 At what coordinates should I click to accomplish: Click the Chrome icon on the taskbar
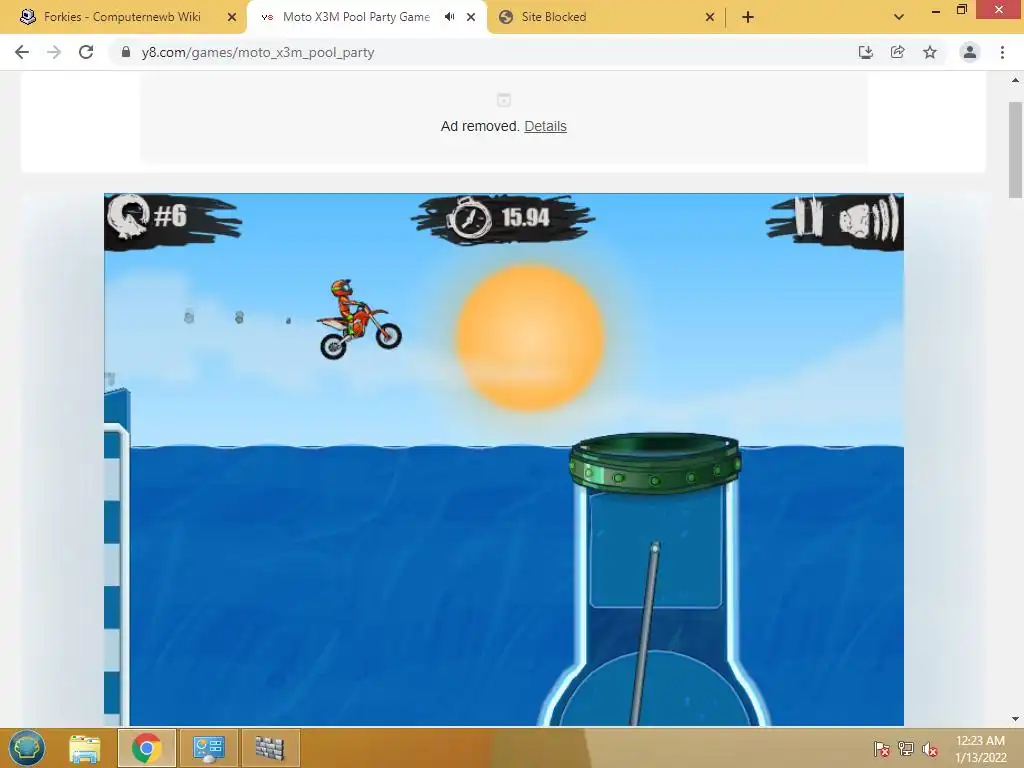coord(147,748)
